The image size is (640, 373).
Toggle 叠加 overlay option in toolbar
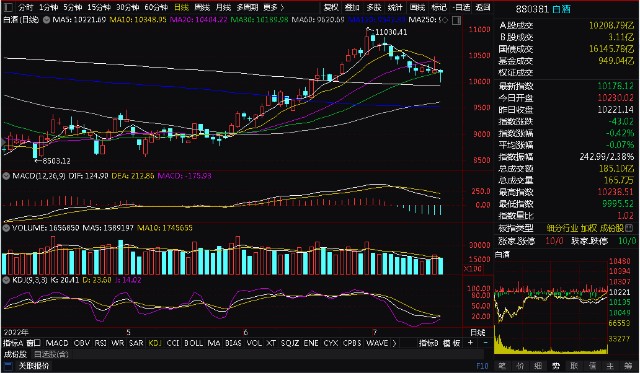pyautogui.click(x=352, y=7)
